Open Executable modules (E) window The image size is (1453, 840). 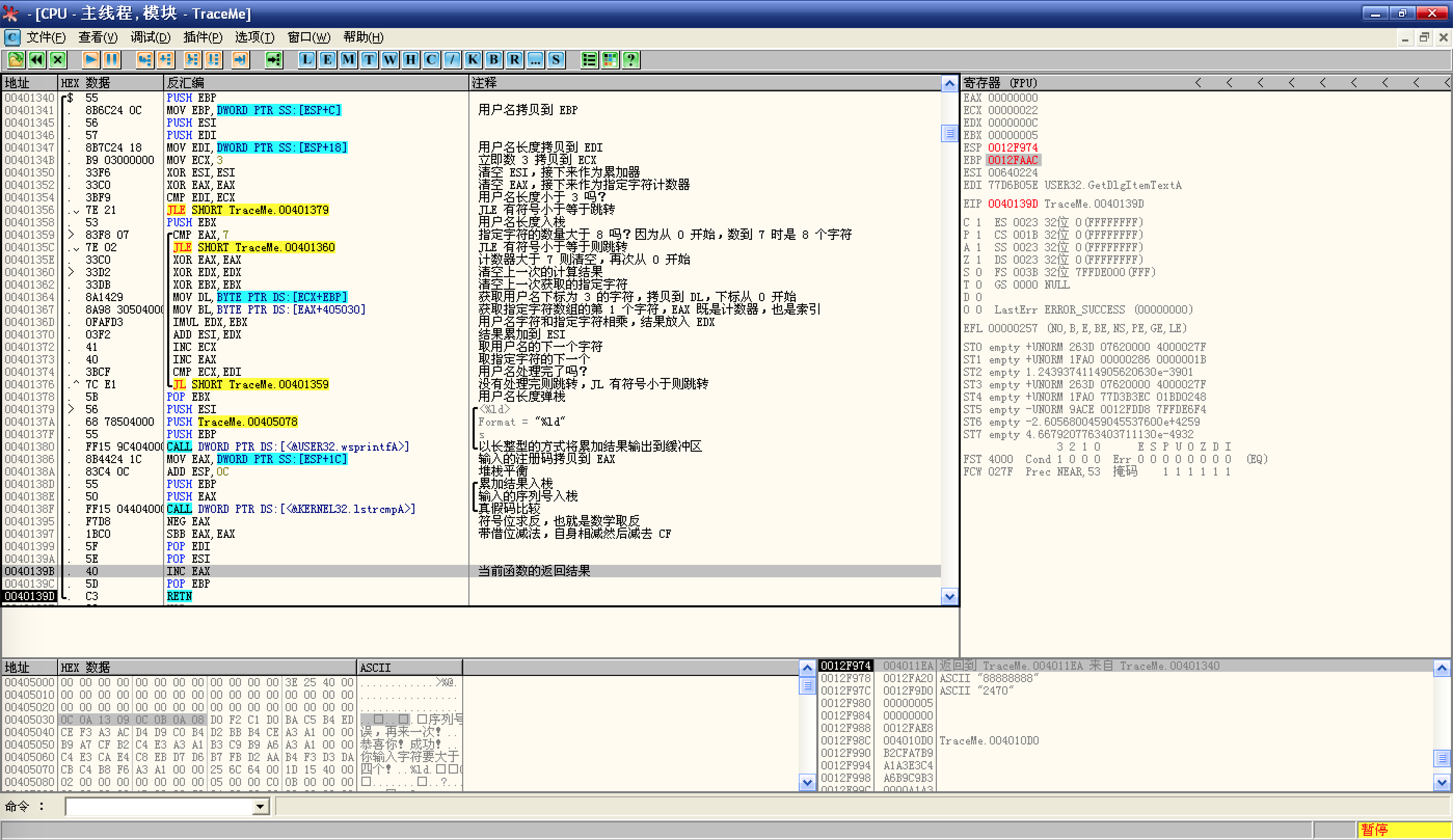(328, 59)
